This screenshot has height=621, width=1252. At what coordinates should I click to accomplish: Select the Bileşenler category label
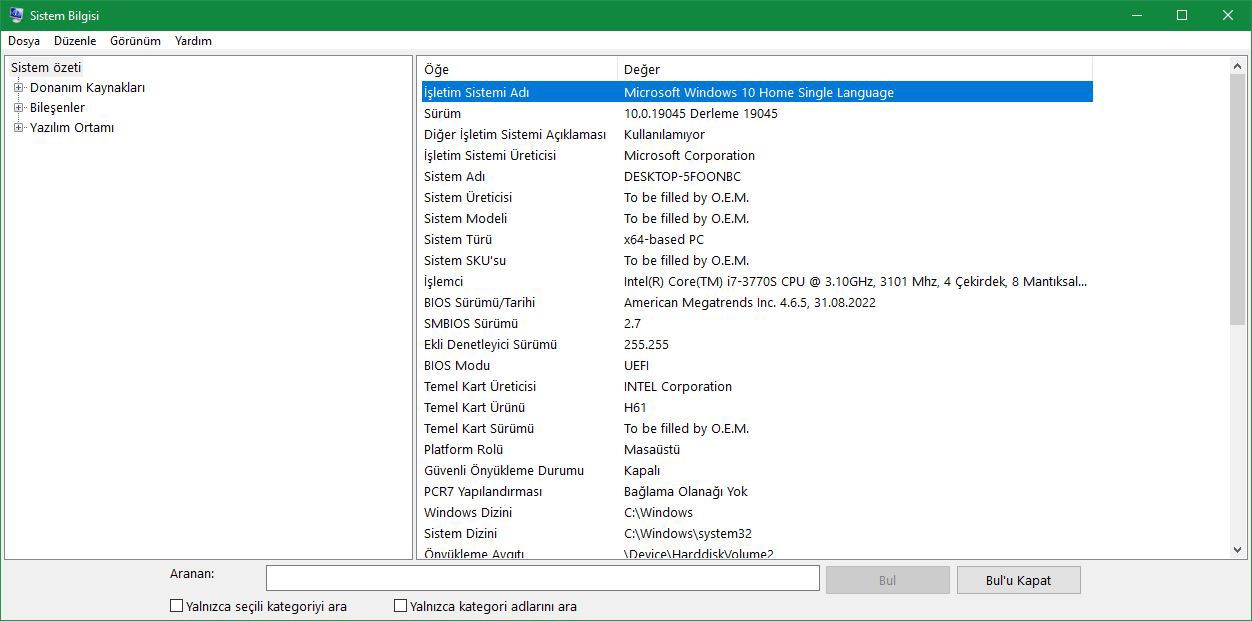pos(57,107)
